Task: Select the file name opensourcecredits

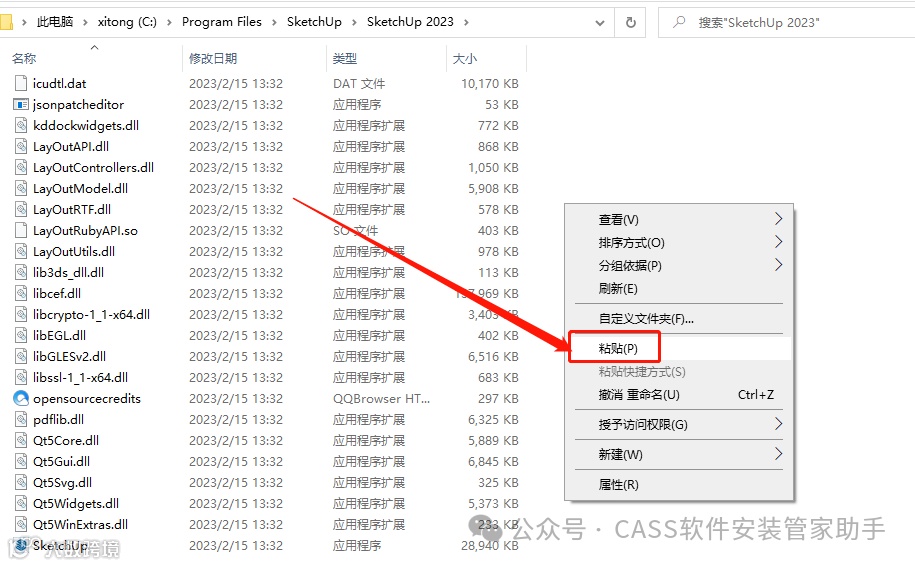Action: point(87,399)
